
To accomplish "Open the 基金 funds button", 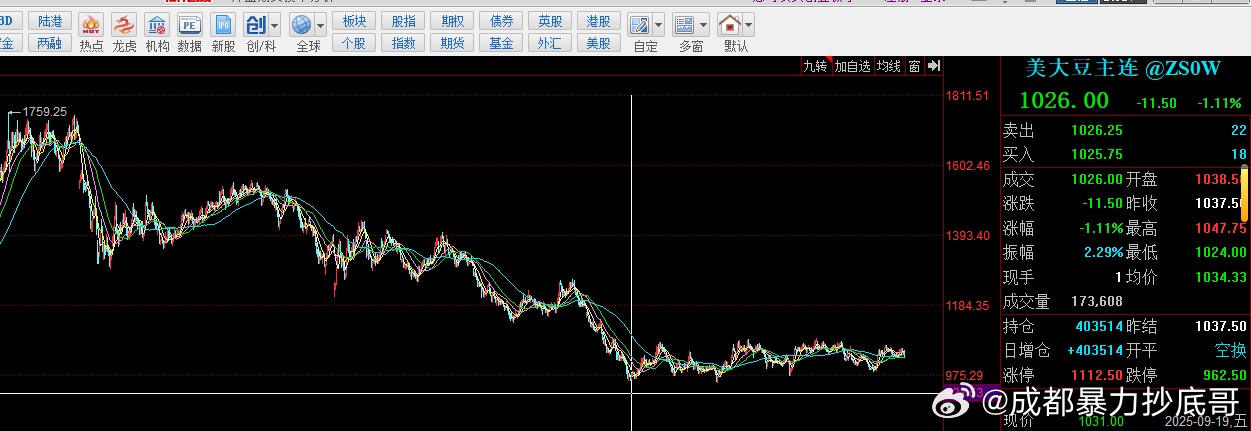I will pos(501,43).
